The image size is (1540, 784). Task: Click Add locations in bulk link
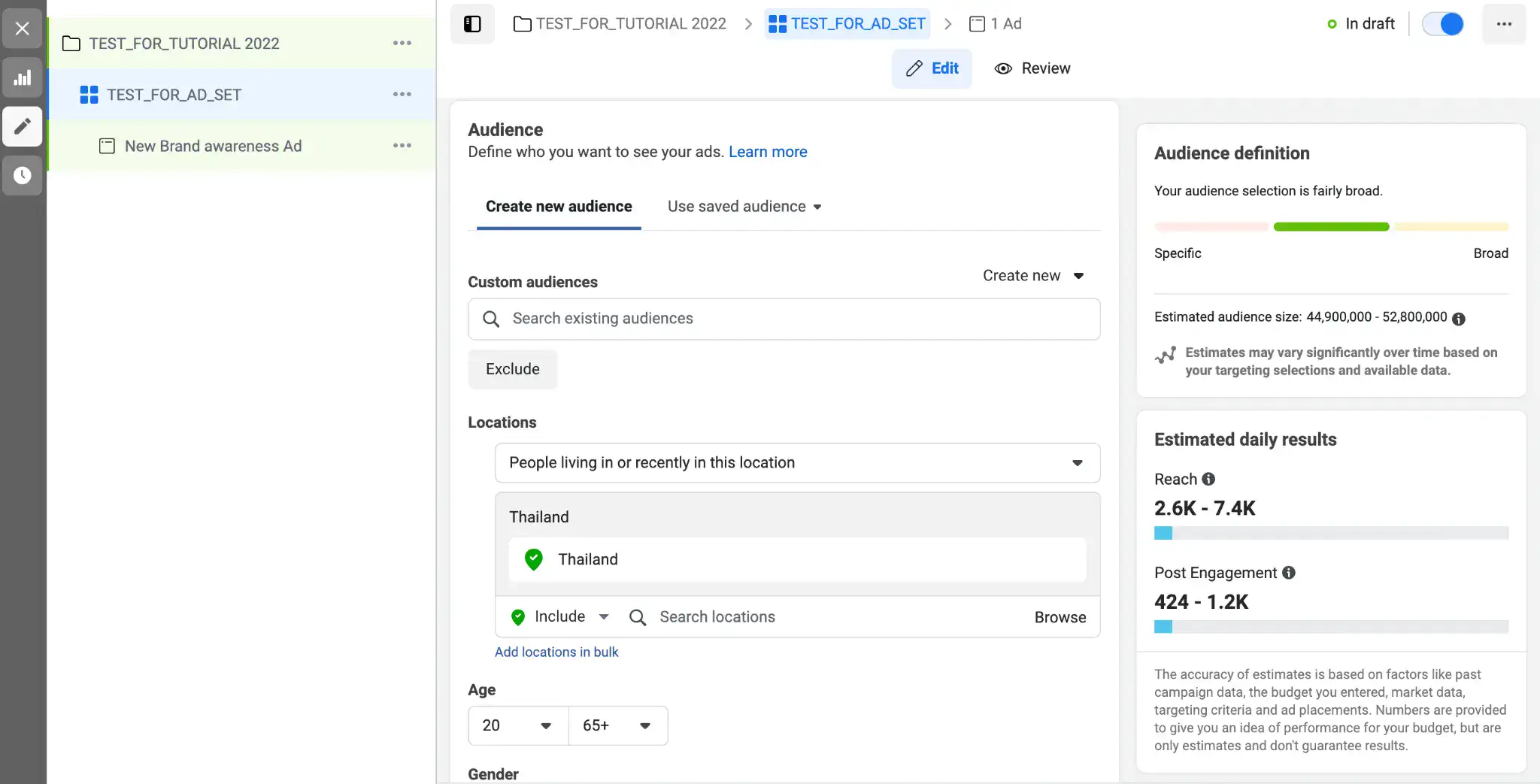(556, 652)
